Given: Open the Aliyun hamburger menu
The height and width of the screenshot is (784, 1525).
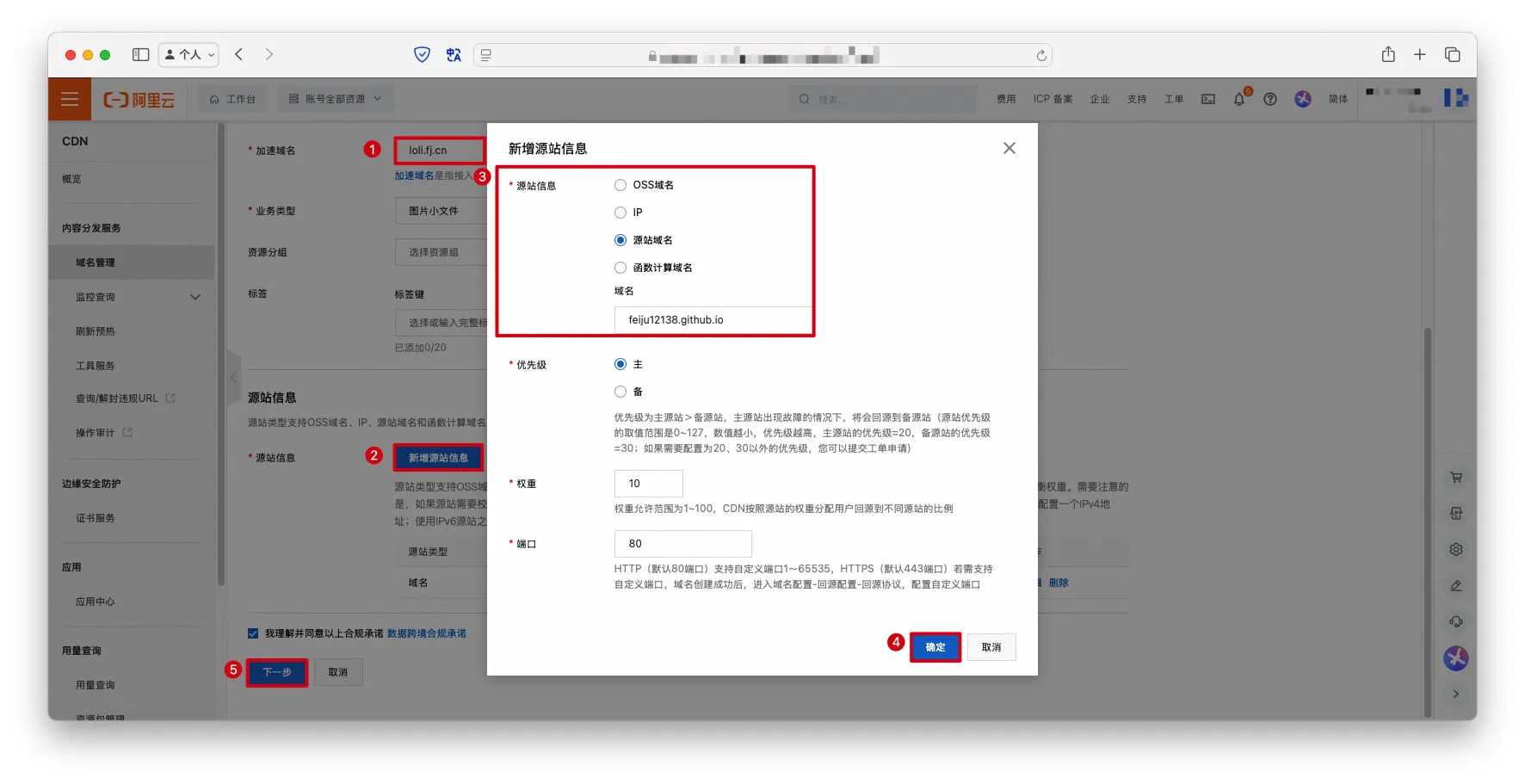Looking at the screenshot, I should pyautogui.click(x=70, y=99).
